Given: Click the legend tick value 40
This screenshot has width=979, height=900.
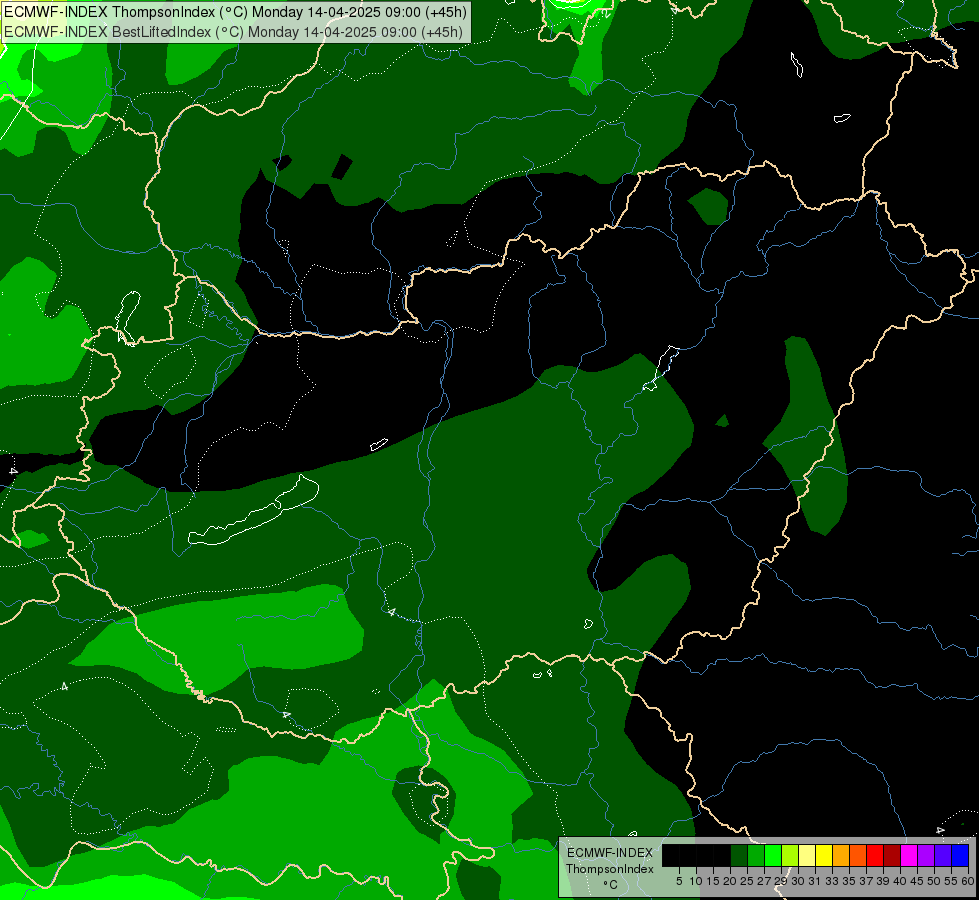Looking at the screenshot, I should (900, 881).
